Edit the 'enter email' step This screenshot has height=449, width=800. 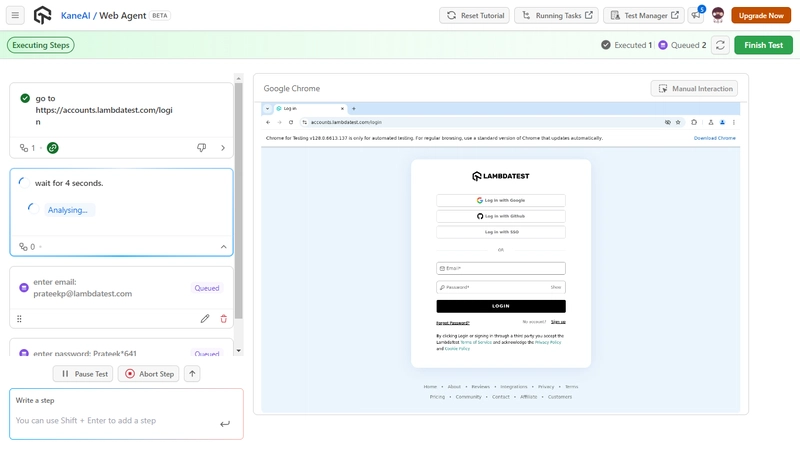coord(205,319)
